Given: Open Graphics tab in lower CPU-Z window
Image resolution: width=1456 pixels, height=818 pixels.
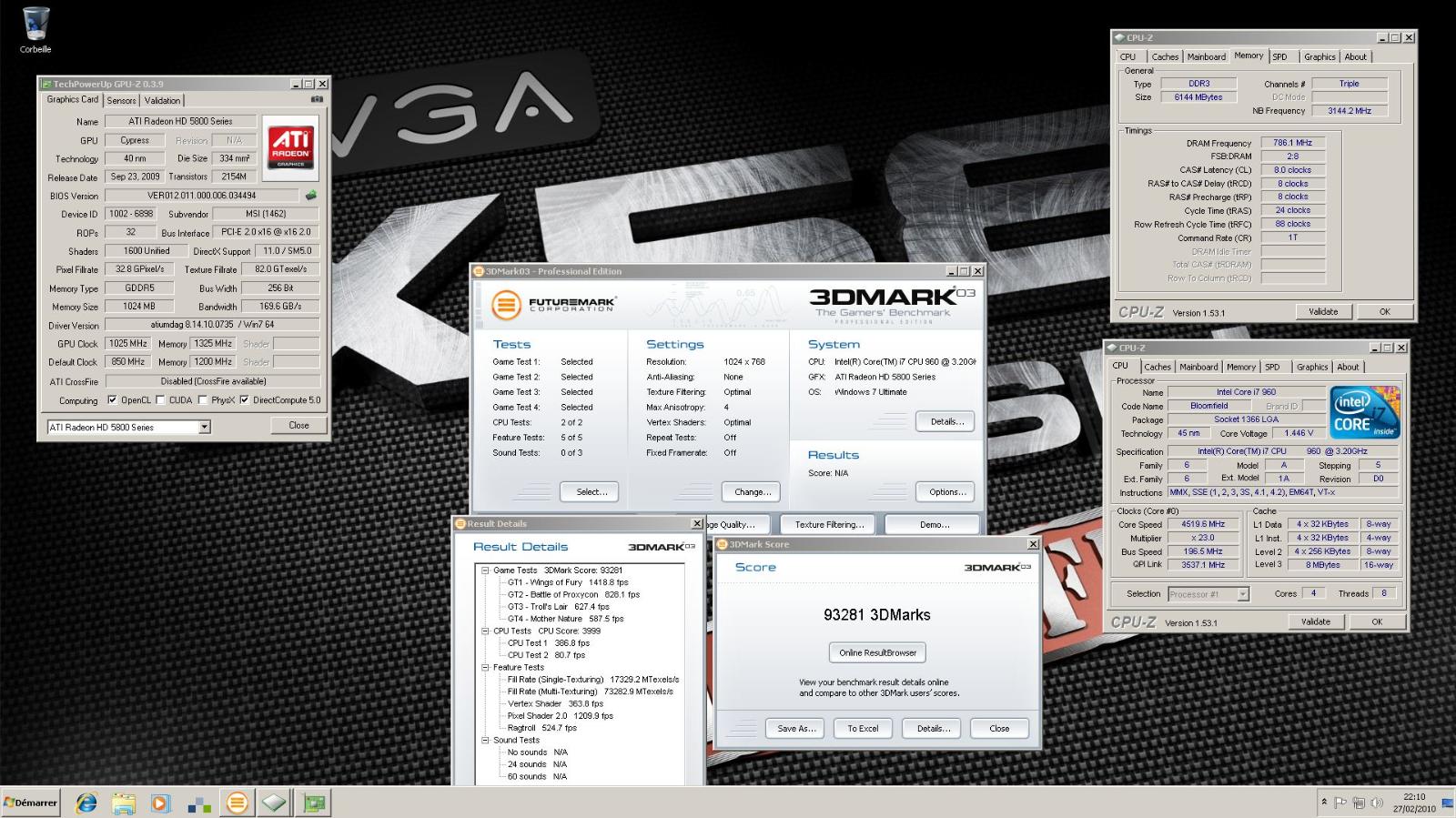Looking at the screenshot, I should (1312, 367).
